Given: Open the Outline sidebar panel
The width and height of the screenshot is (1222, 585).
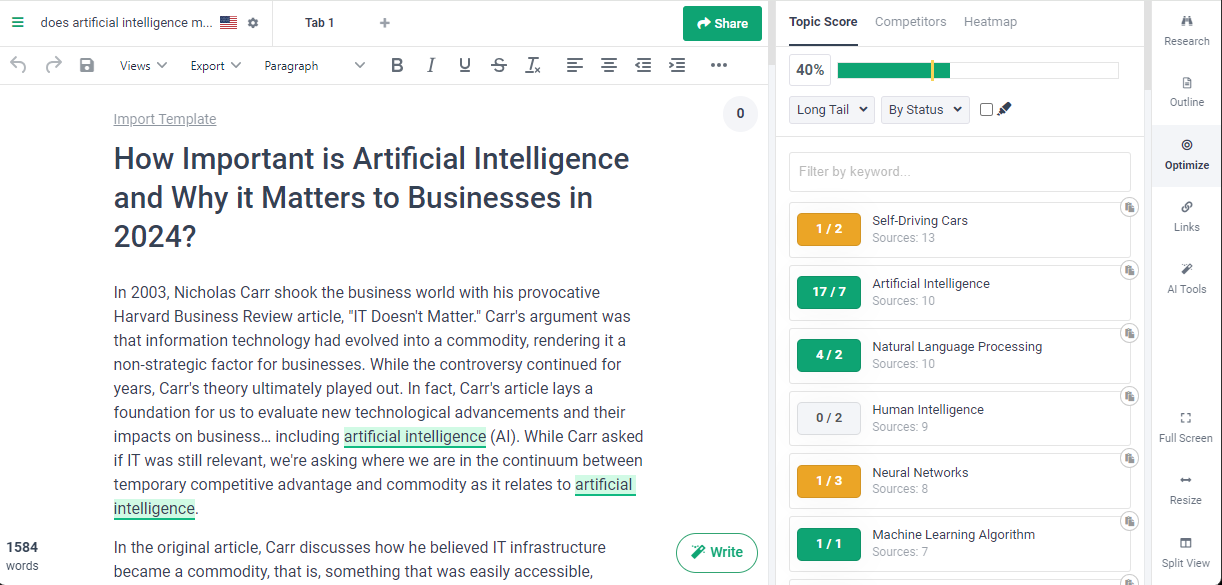Looking at the screenshot, I should 1187,92.
